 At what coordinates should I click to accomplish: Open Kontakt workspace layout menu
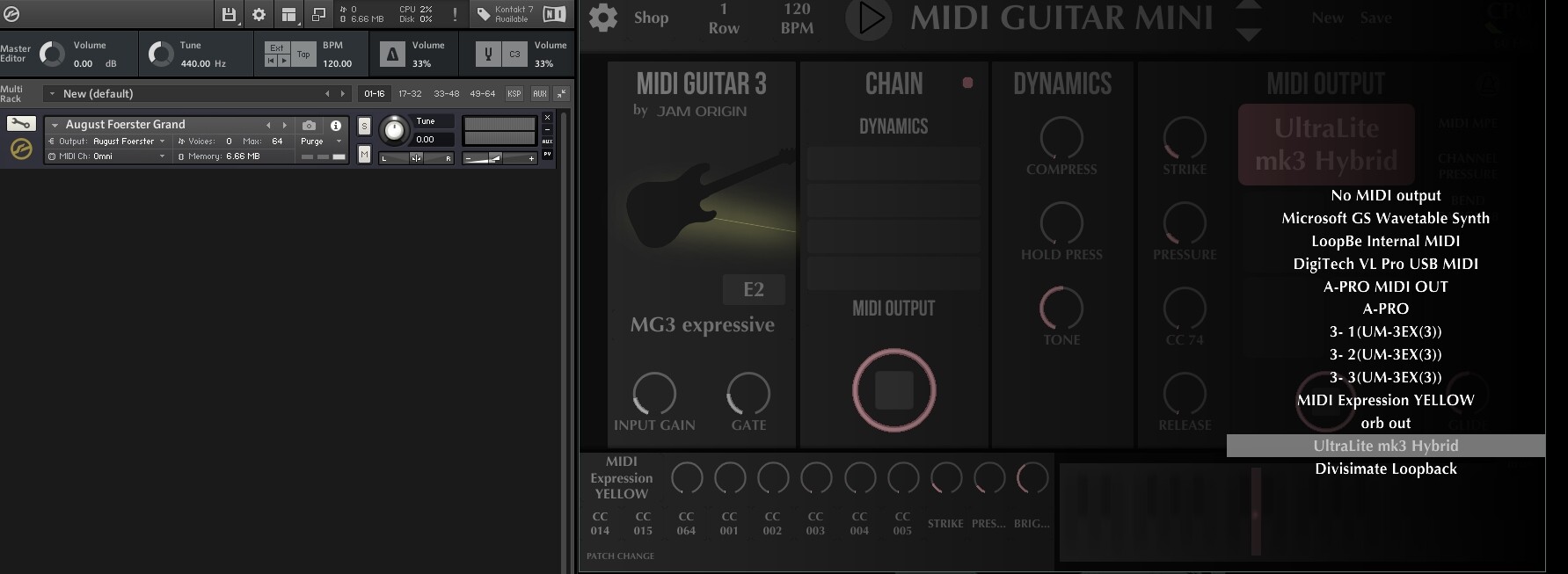[x=288, y=14]
